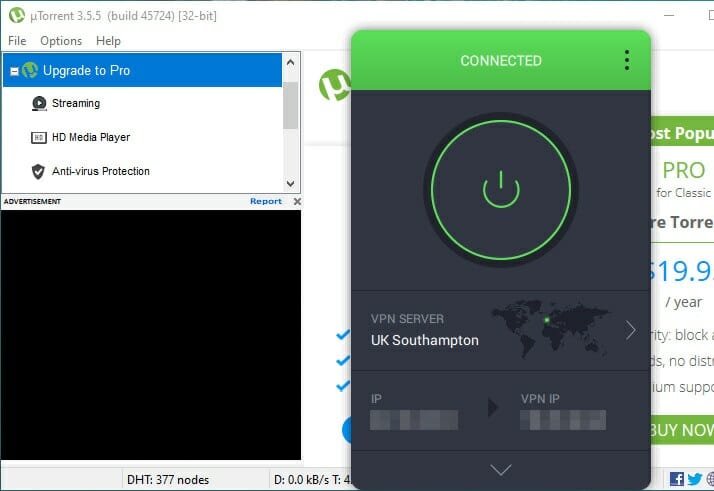Open the Twitter icon in status bar
Image resolution: width=714 pixels, height=491 pixels.
pos(694,479)
